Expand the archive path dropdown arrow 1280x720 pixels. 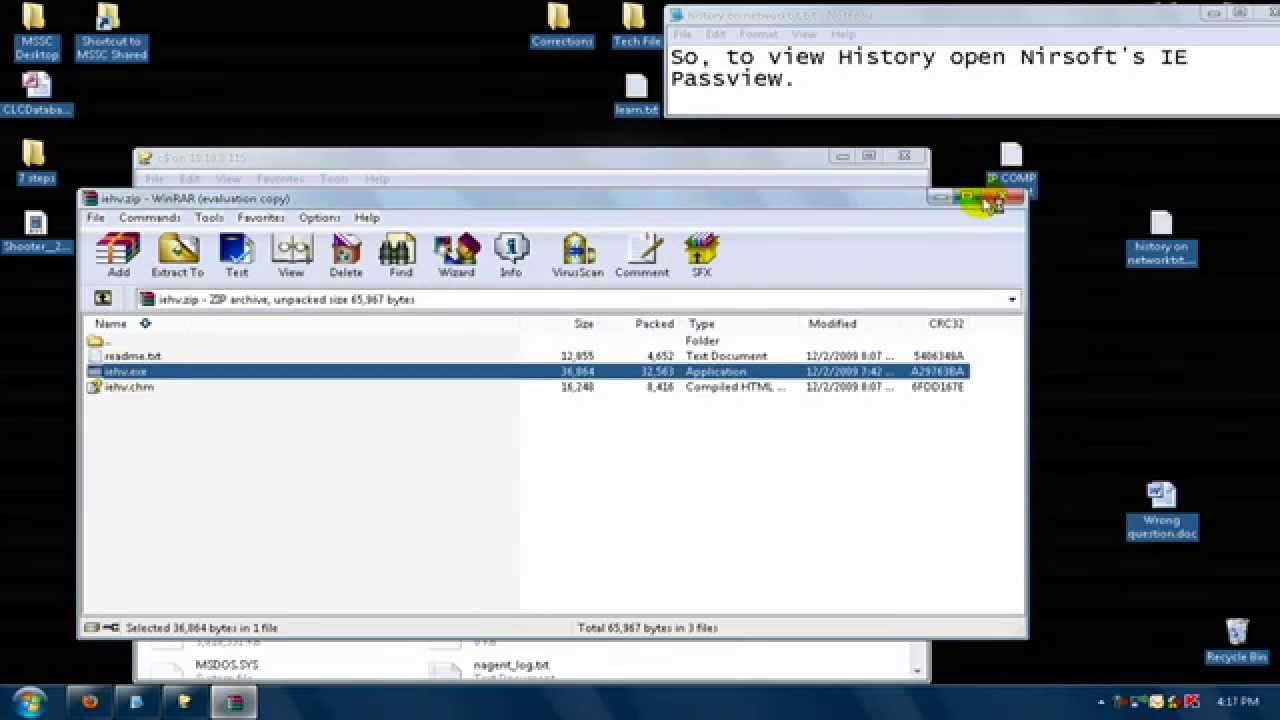[1012, 299]
